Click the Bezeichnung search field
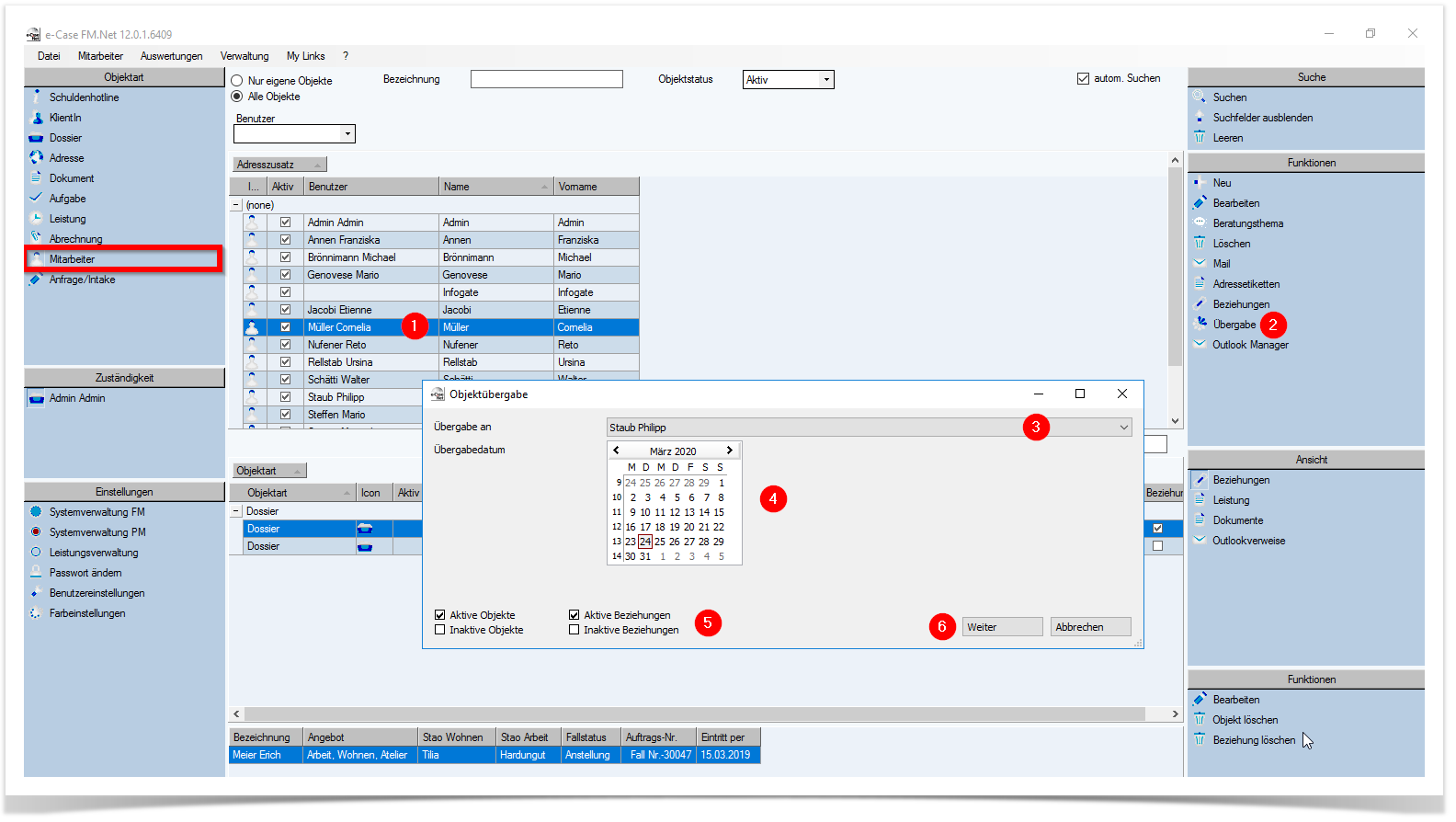Screen dimensions: 1456x822 [x=547, y=79]
